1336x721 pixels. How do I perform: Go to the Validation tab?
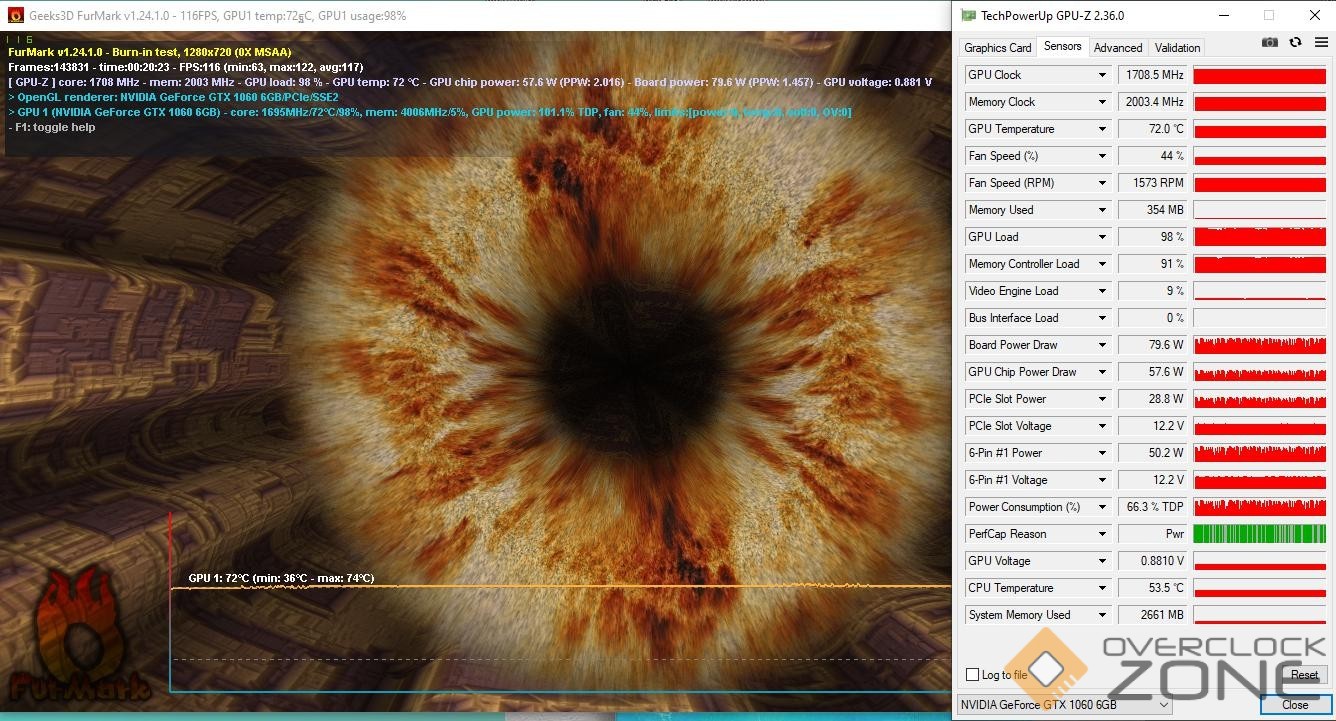pyautogui.click(x=1177, y=47)
